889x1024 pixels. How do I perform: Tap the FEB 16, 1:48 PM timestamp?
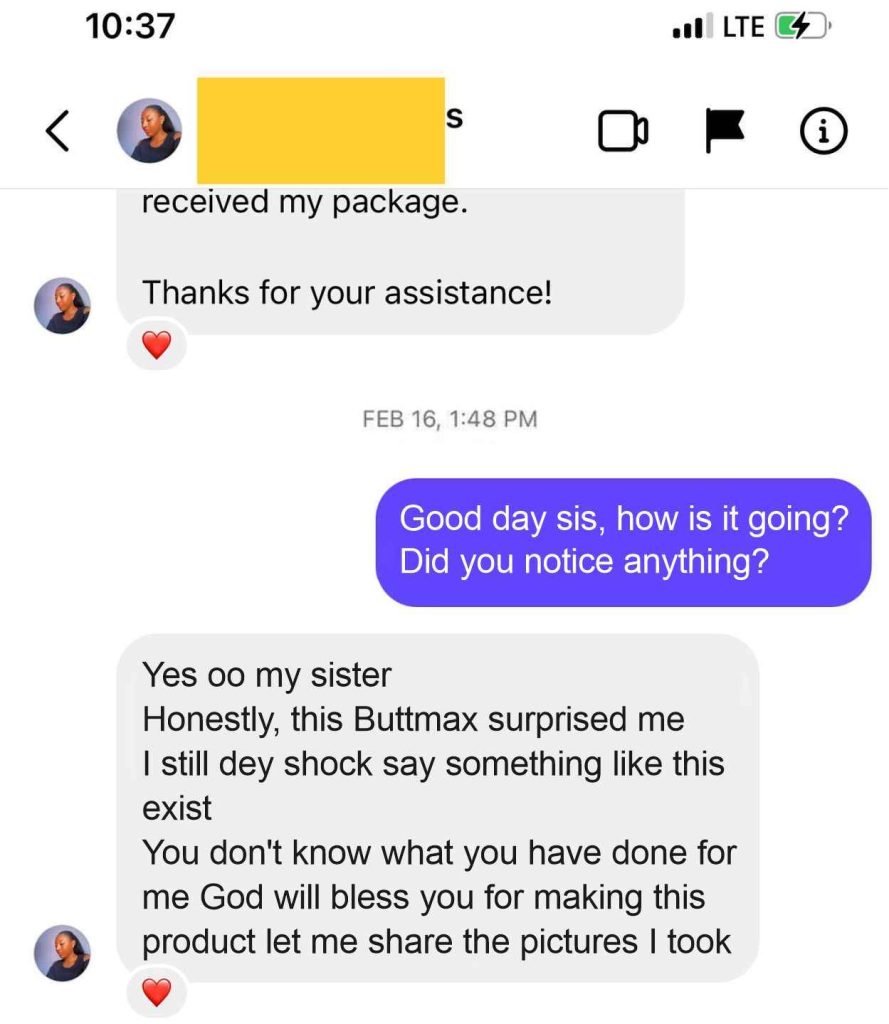[450, 419]
